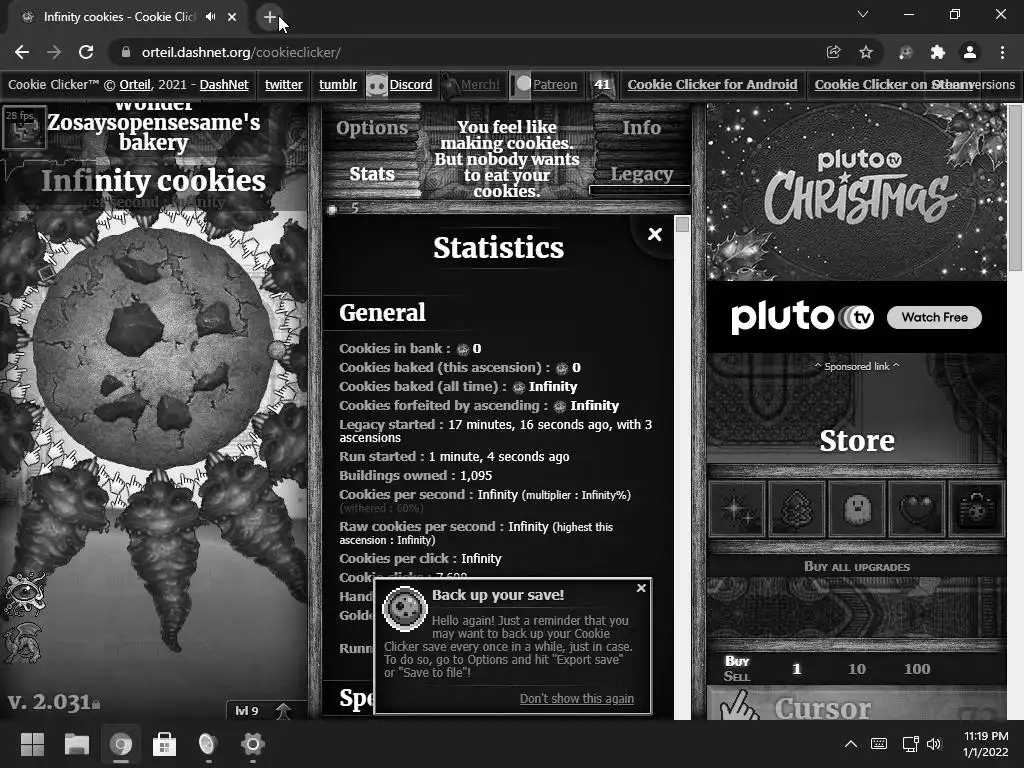Click the cookie icon in backup notification
This screenshot has height=768, width=1024.
click(x=405, y=609)
